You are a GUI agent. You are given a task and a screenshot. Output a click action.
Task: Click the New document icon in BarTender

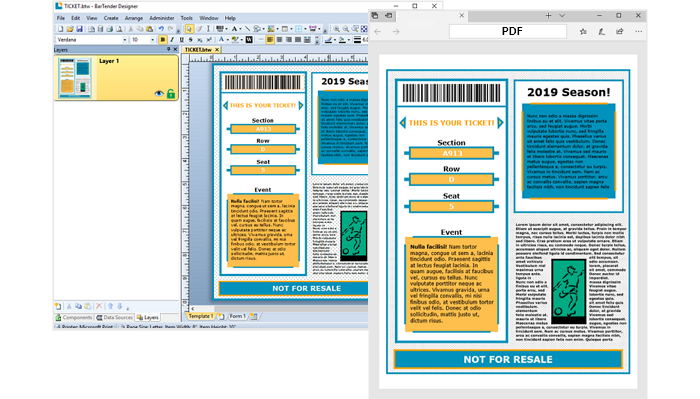(60, 29)
